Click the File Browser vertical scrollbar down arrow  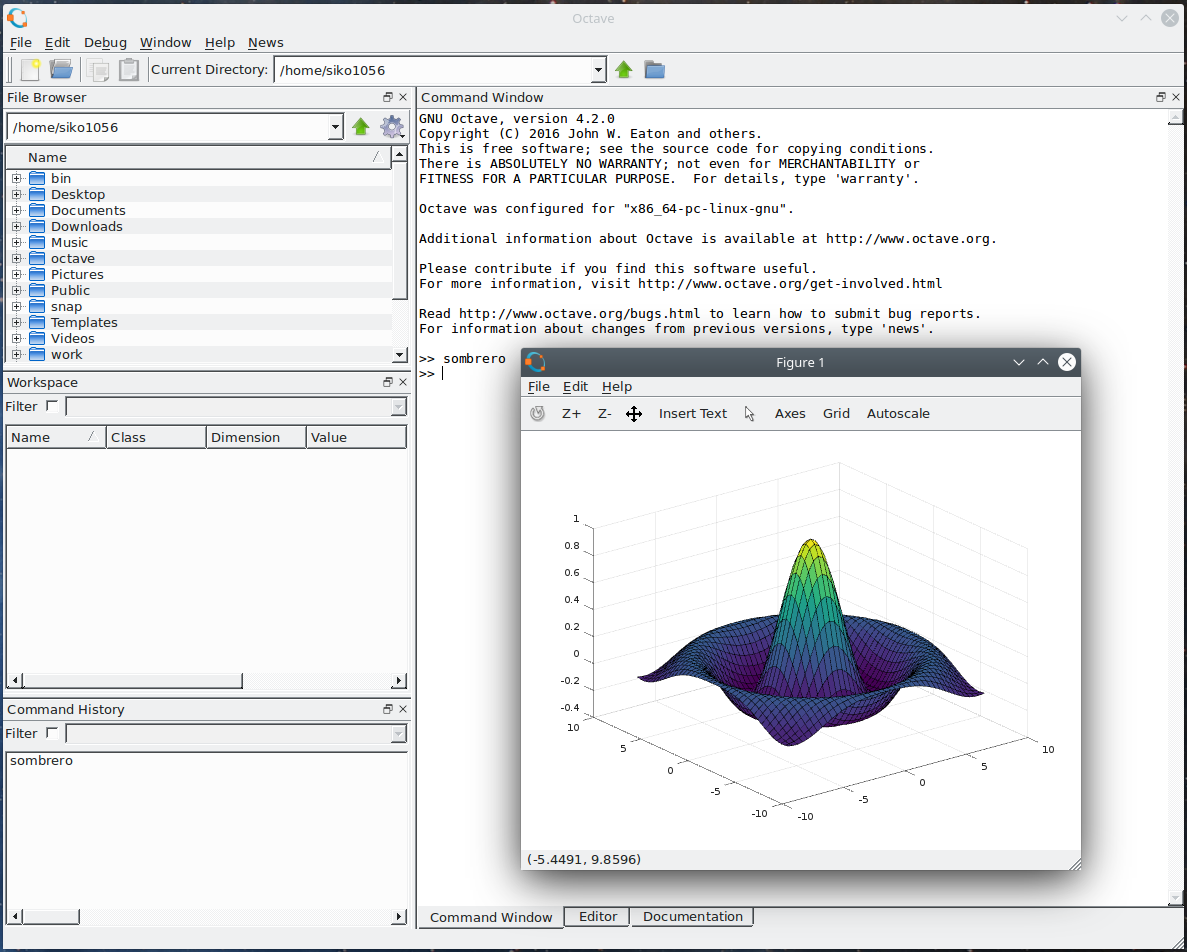coord(400,355)
